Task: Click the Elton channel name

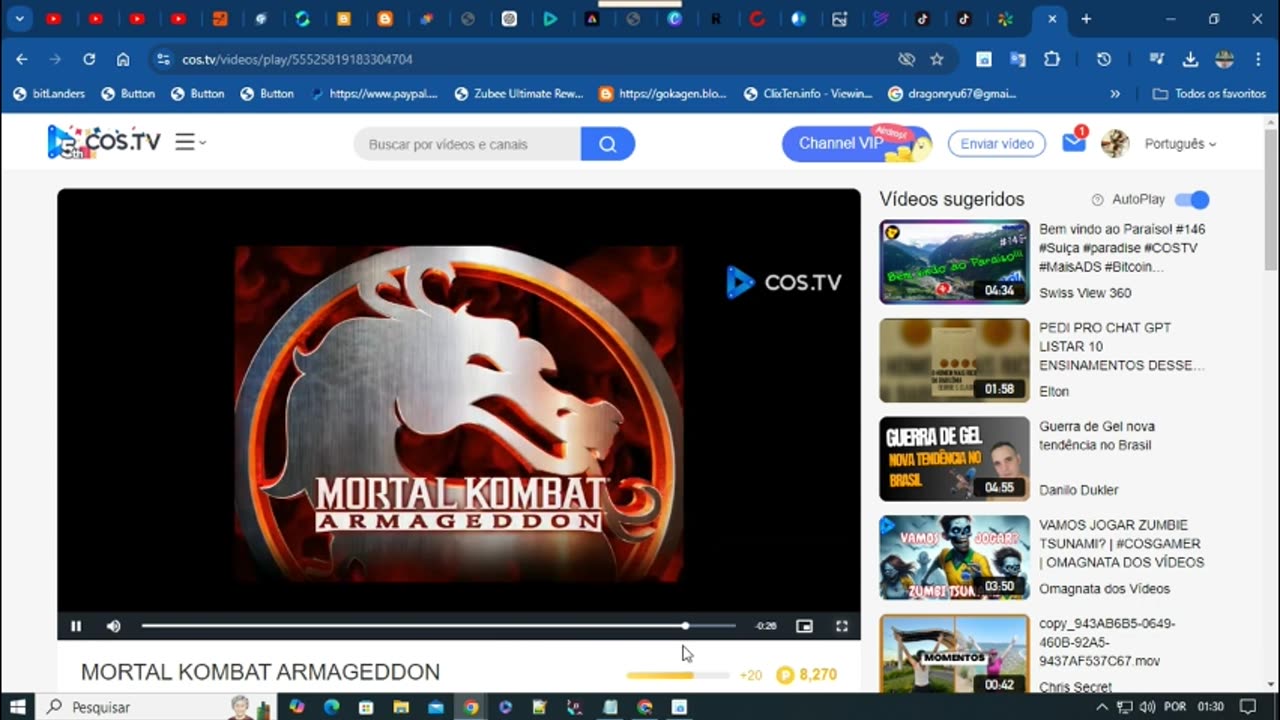Action: [1054, 391]
